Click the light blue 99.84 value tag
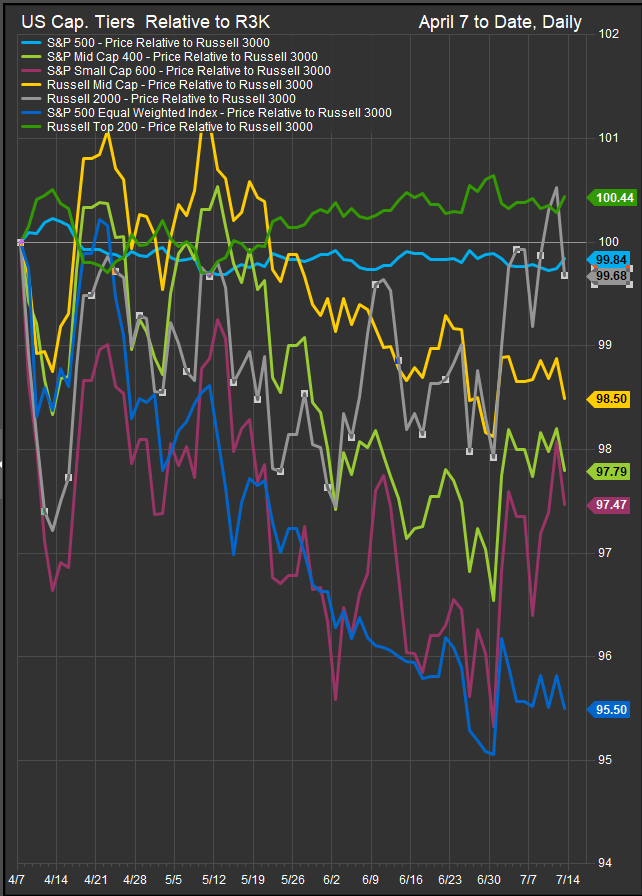This screenshot has width=642, height=896. click(611, 259)
